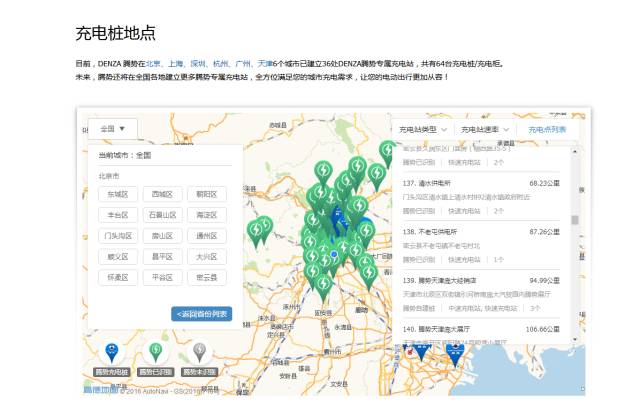
Task: Click the 94.99公里 distance value
Action: pyautogui.click(x=544, y=280)
